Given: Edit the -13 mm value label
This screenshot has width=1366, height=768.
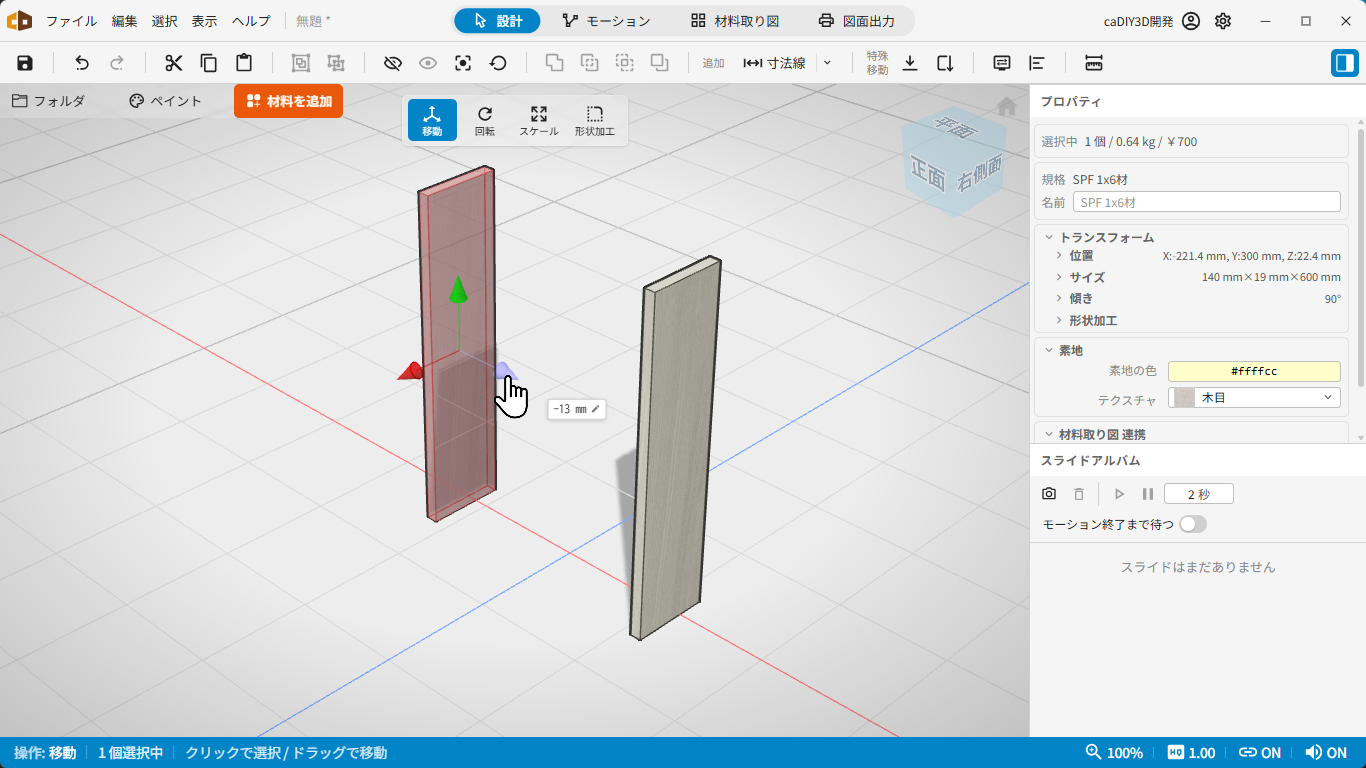Looking at the screenshot, I should pos(577,409).
